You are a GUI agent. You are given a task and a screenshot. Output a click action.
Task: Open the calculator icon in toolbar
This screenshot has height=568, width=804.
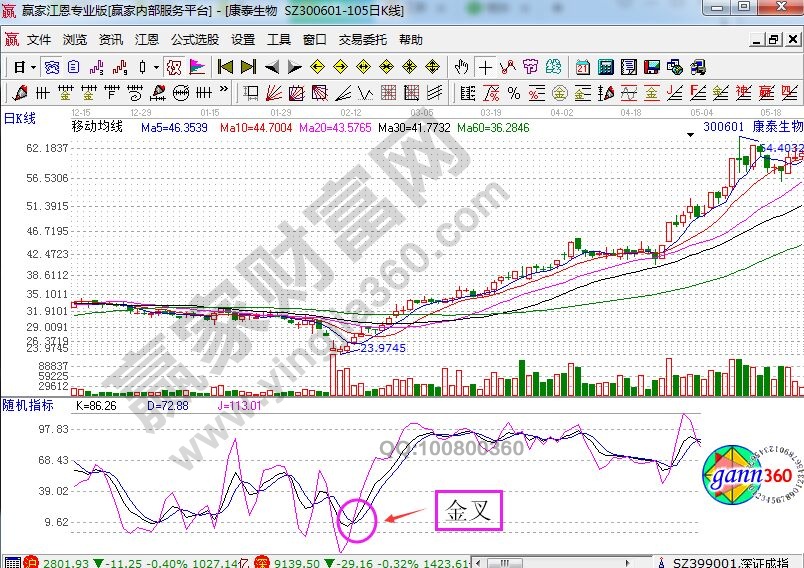coord(605,67)
